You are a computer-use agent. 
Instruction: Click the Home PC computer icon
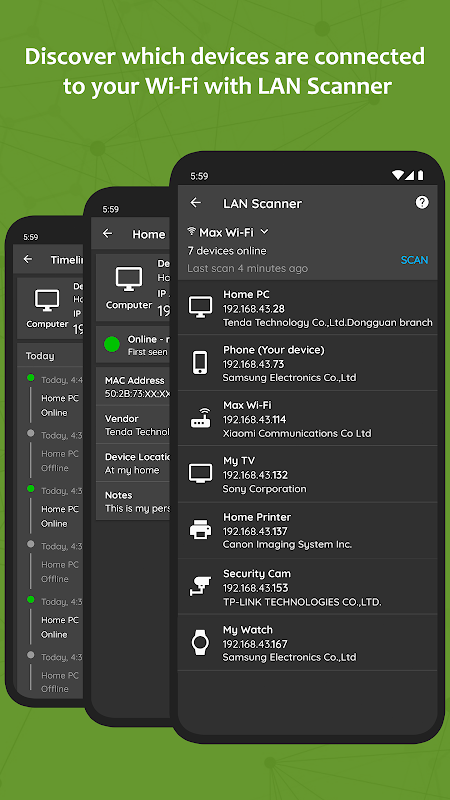(x=200, y=307)
